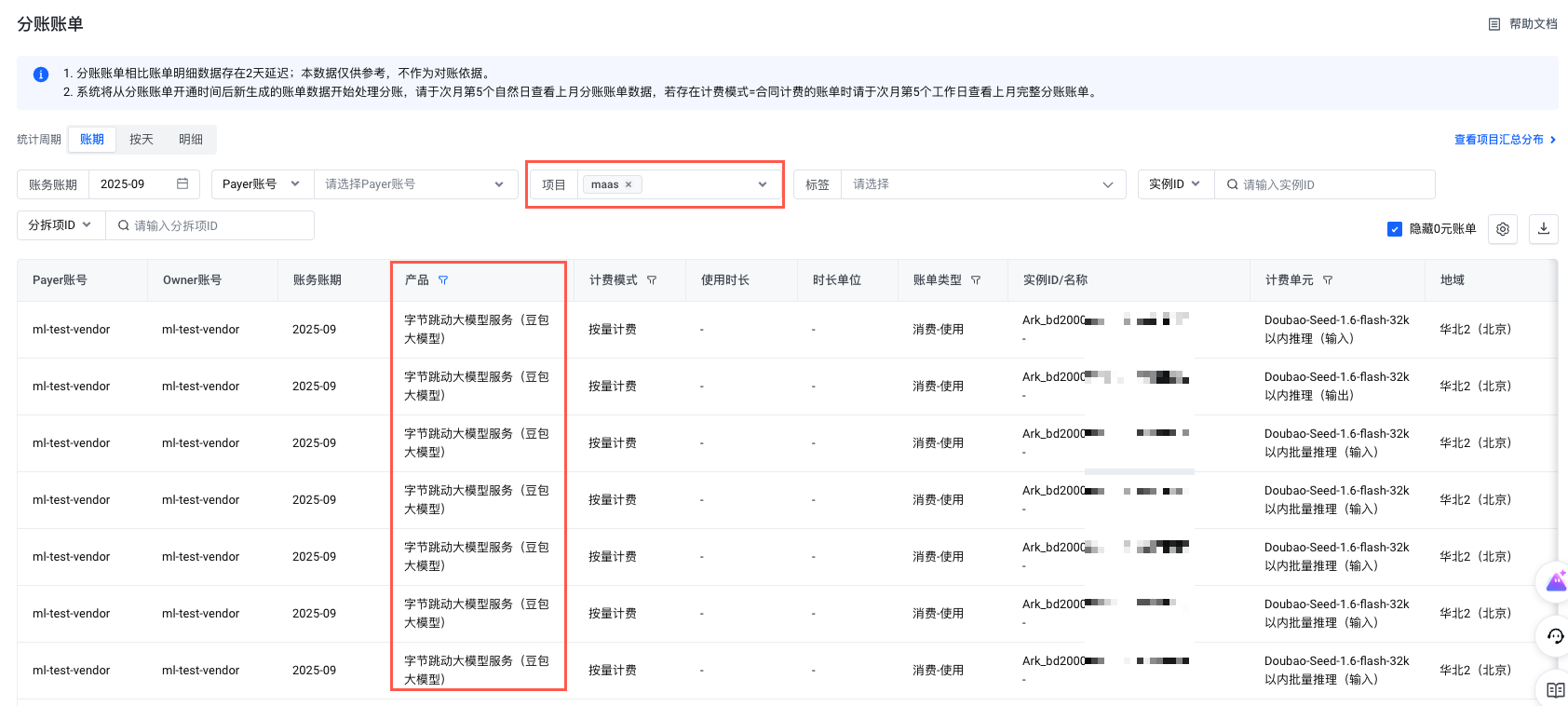Open the 帮助文档 link
Screen dimensions: 1568x706
pos(1523,24)
